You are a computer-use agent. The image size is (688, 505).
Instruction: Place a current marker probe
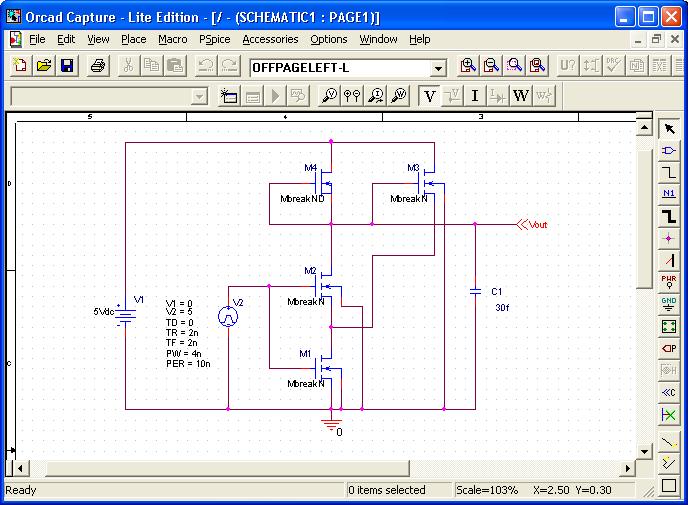pos(376,96)
